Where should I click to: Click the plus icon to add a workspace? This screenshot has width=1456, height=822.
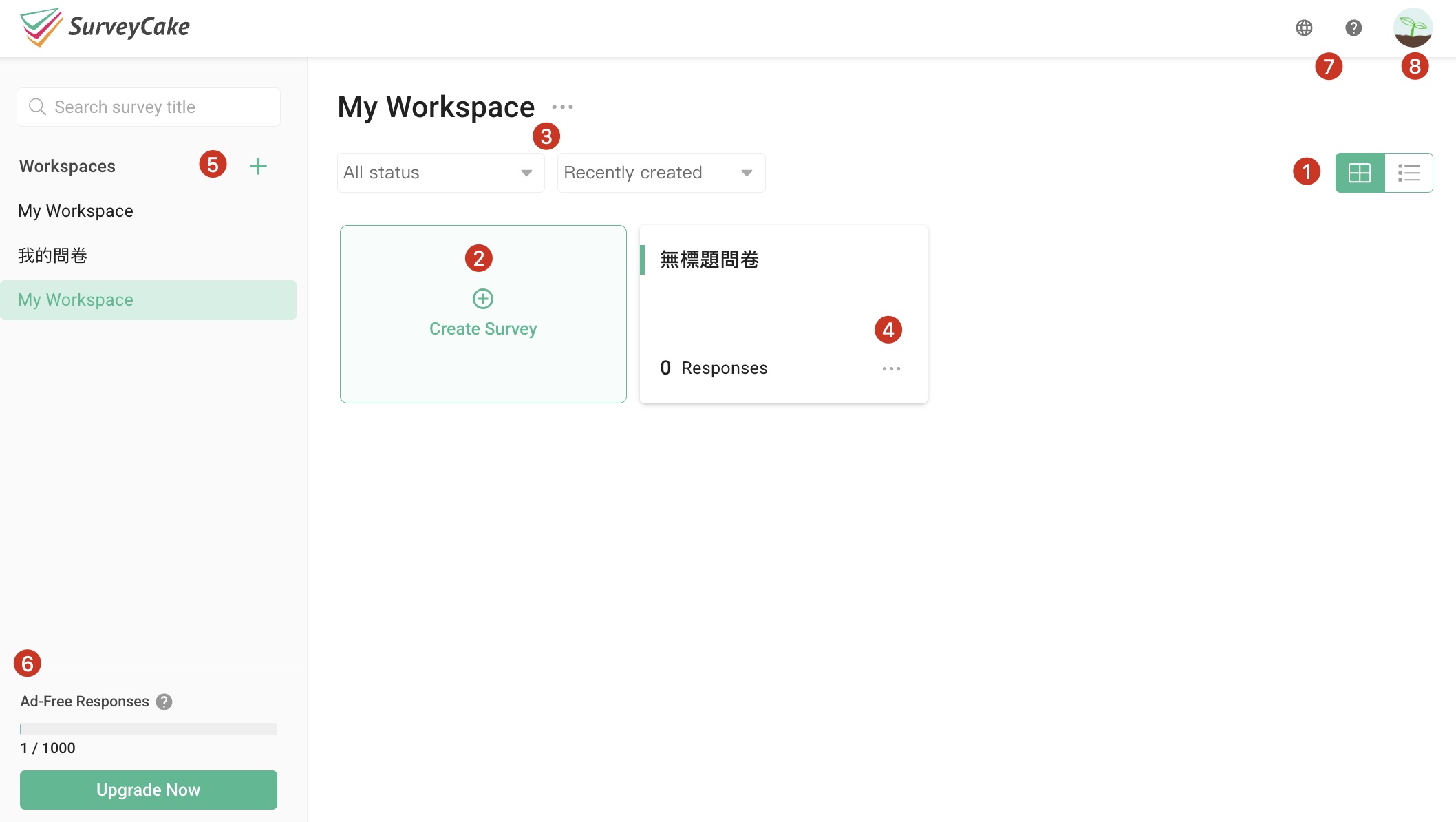pyautogui.click(x=258, y=165)
